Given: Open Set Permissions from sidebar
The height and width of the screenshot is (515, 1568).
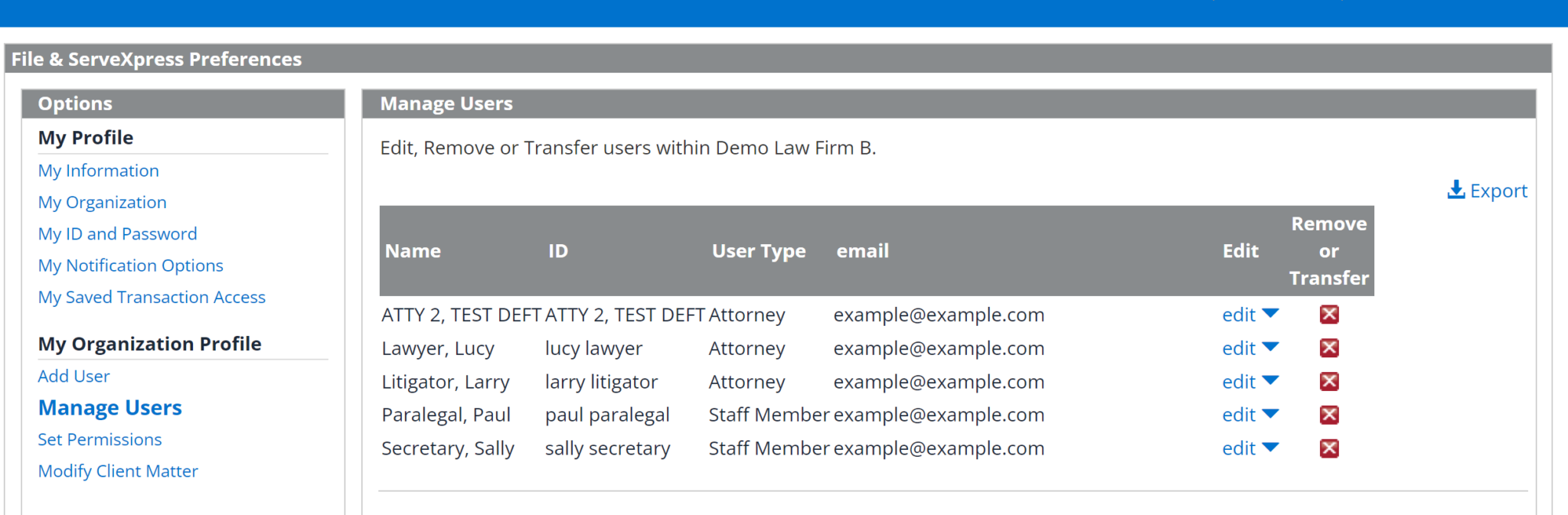Looking at the screenshot, I should click(x=100, y=438).
